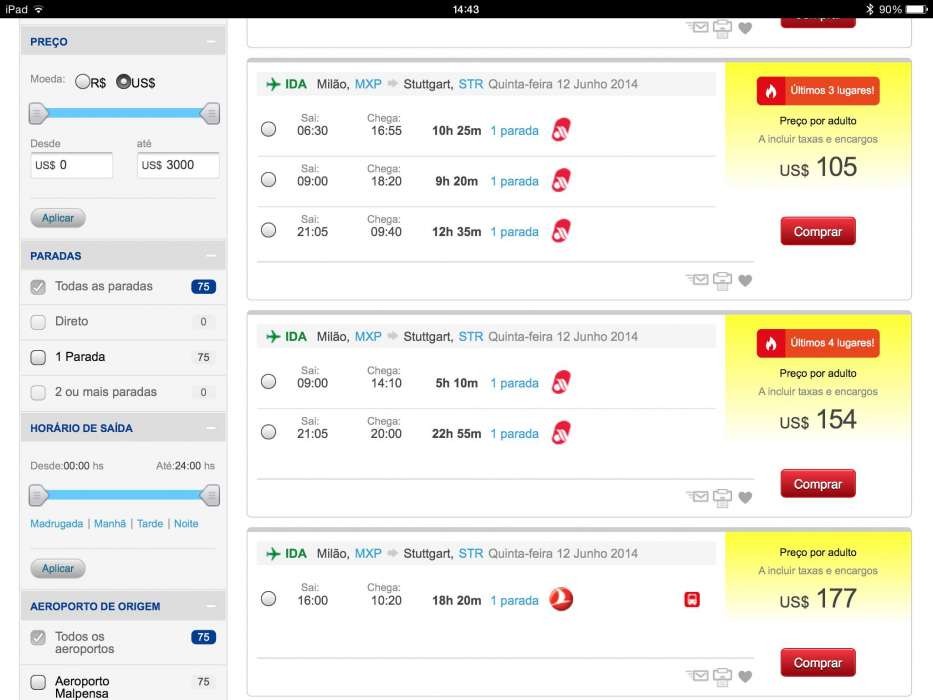This screenshot has height=700, width=933.
Task: Collapse the PREÇO filter section
Action: [x=210, y=42]
